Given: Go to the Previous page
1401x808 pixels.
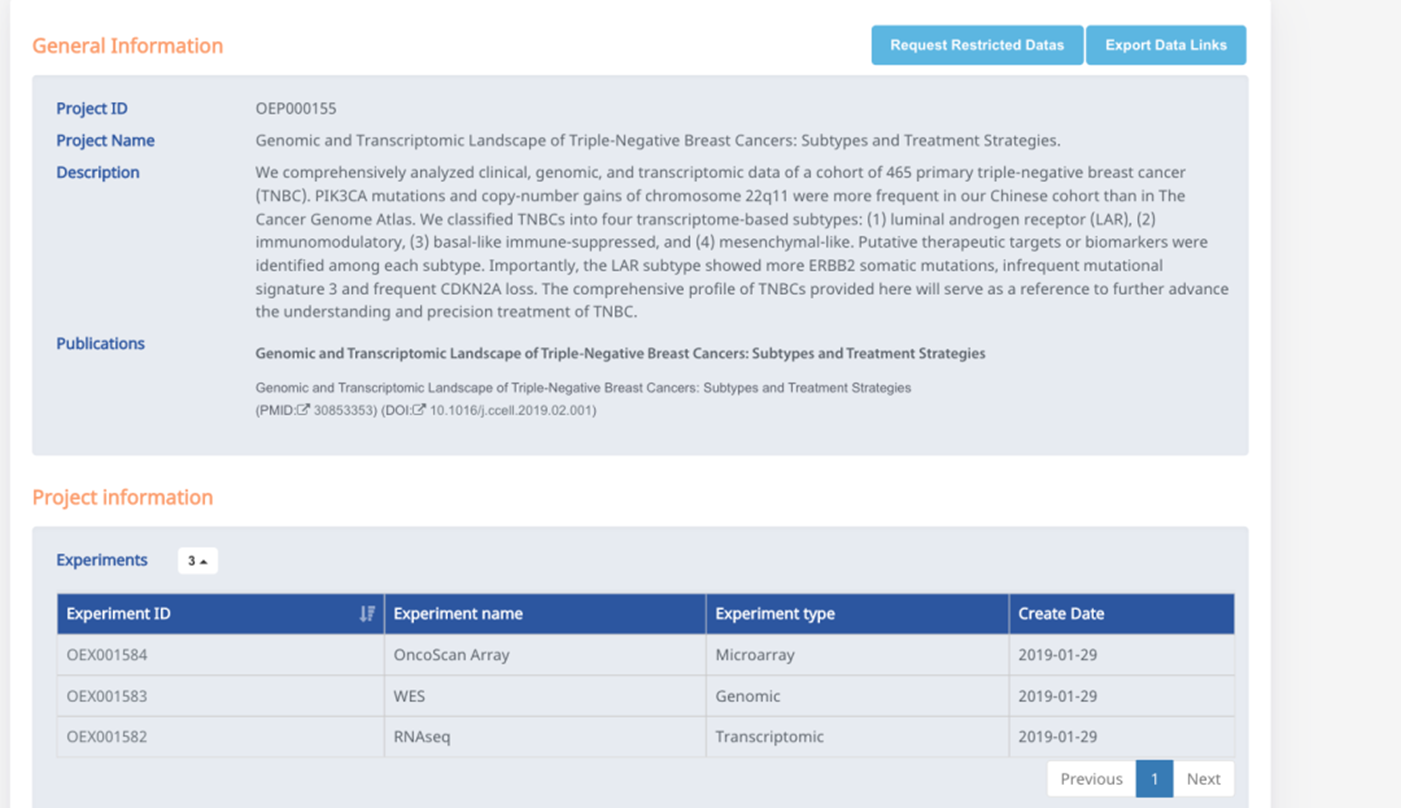Looking at the screenshot, I should coord(1091,779).
